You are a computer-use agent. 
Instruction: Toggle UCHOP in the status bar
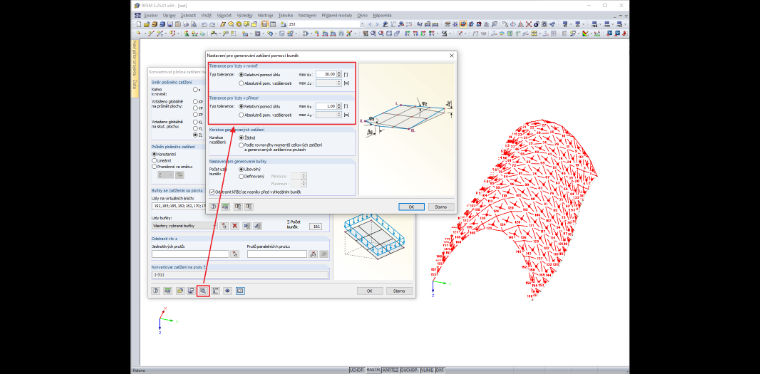[x=357, y=370]
